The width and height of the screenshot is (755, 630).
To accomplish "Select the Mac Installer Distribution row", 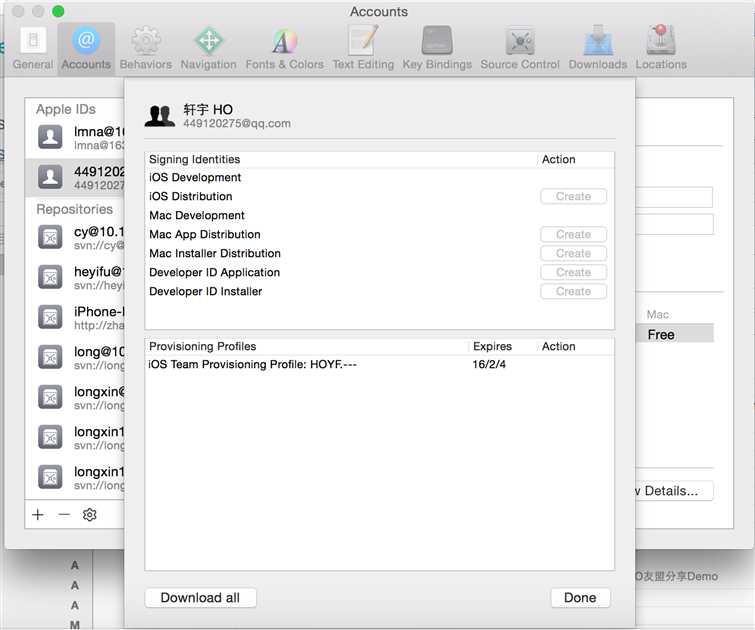I will pos(379,253).
